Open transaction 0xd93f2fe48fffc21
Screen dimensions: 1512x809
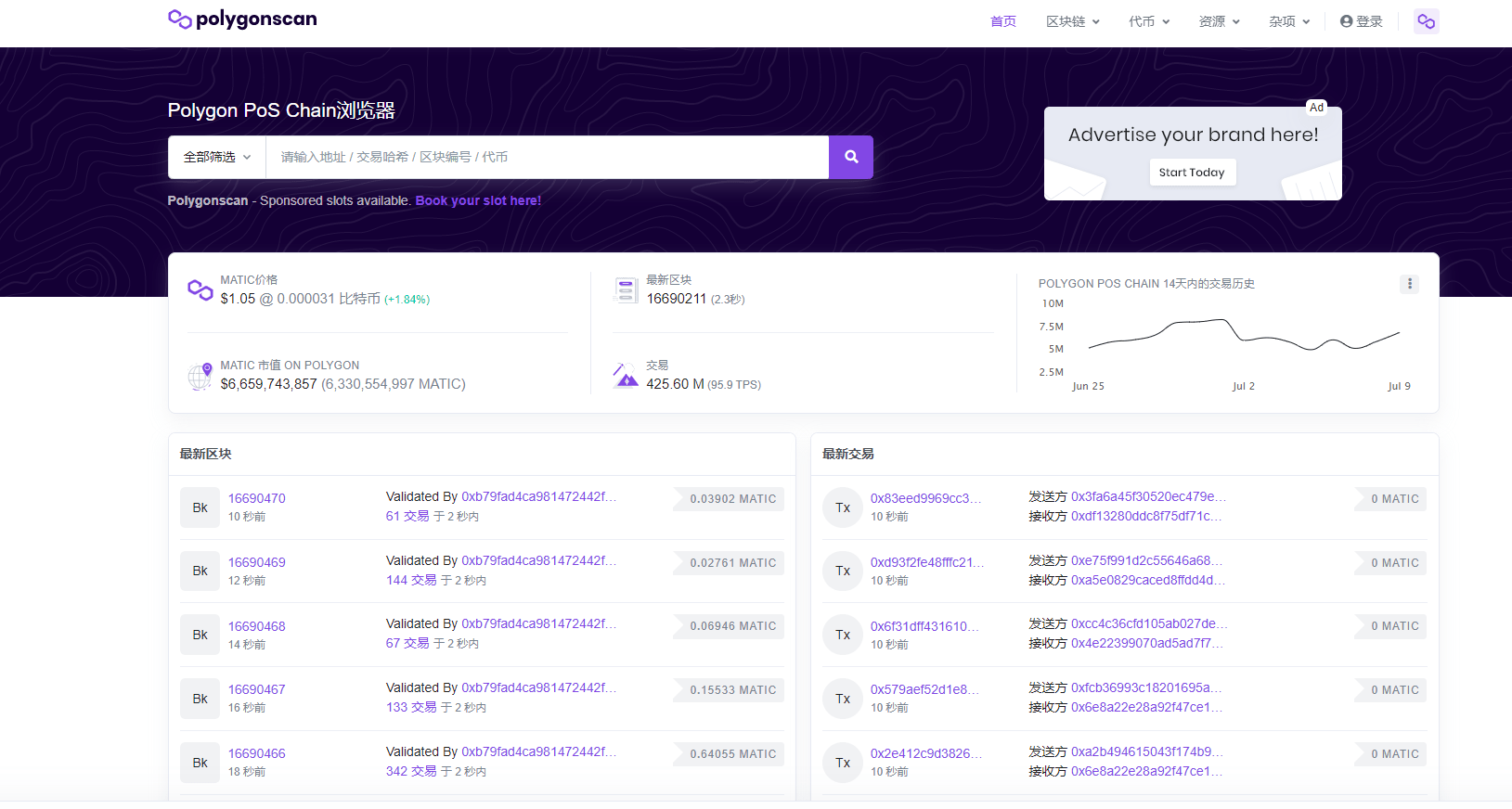[x=927, y=562]
